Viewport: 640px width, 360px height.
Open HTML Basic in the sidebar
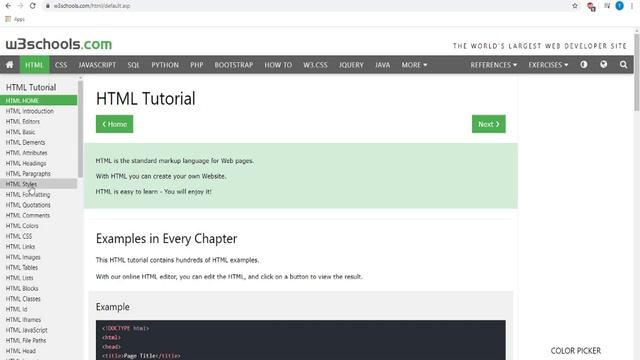(38, 132)
